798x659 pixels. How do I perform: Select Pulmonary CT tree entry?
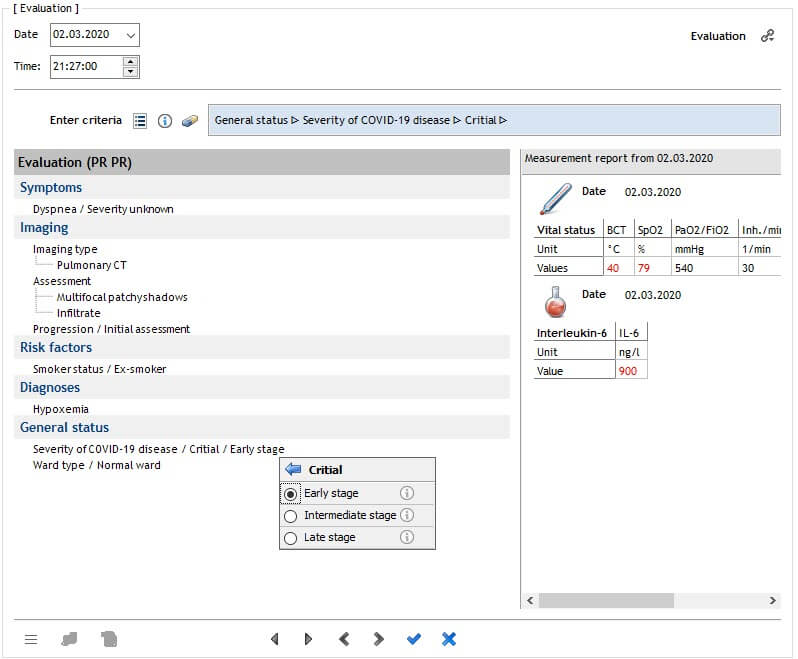(92, 265)
